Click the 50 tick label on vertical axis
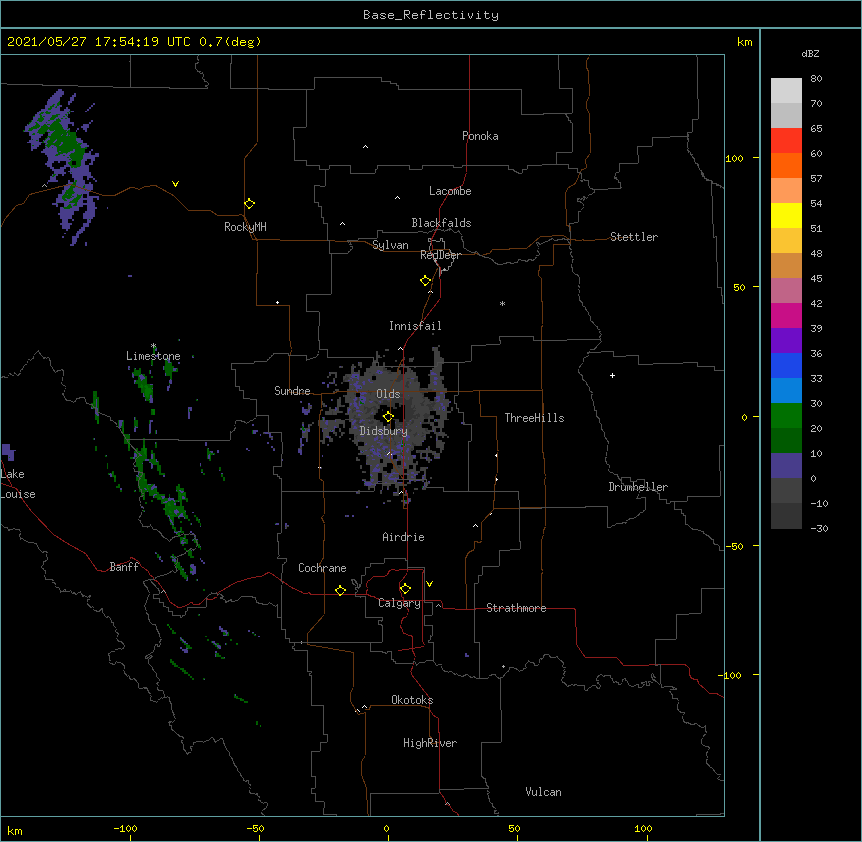This screenshot has width=862, height=842. 739,287
